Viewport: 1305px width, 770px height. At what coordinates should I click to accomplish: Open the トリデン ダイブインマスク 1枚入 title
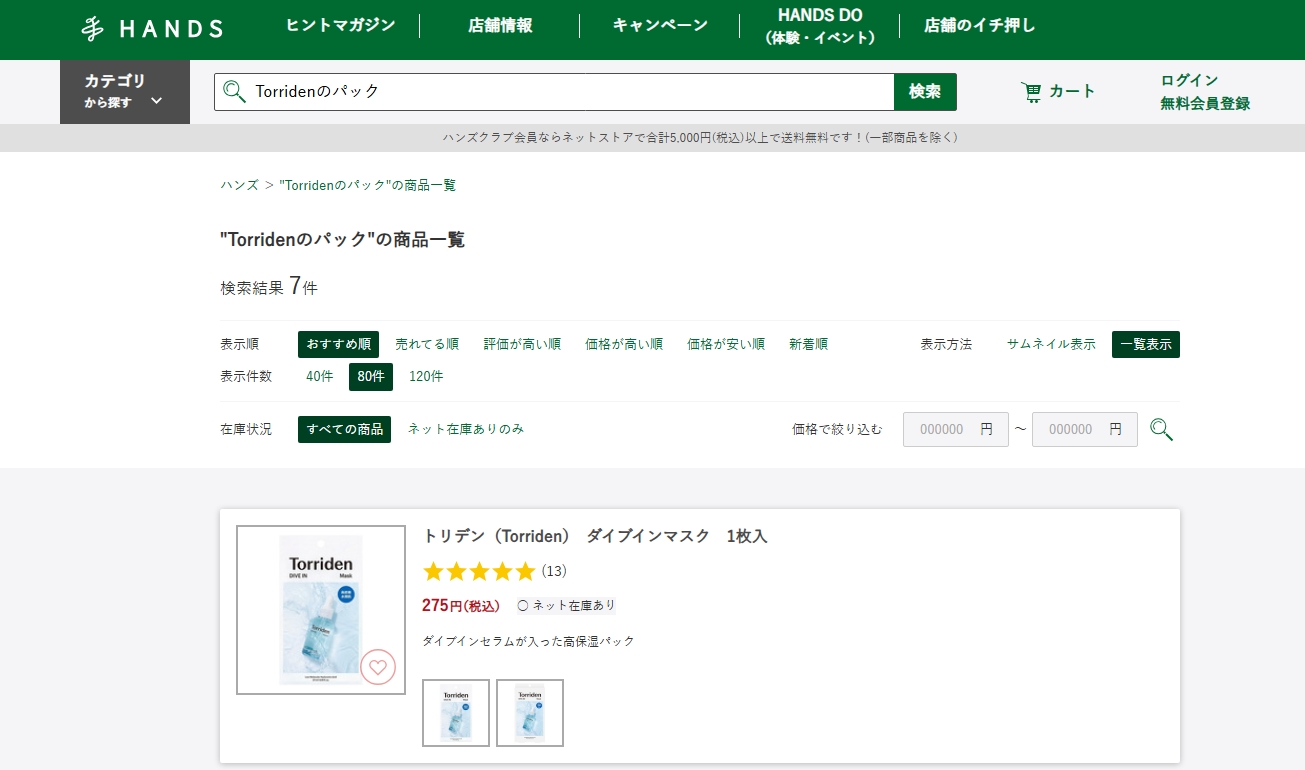point(595,536)
